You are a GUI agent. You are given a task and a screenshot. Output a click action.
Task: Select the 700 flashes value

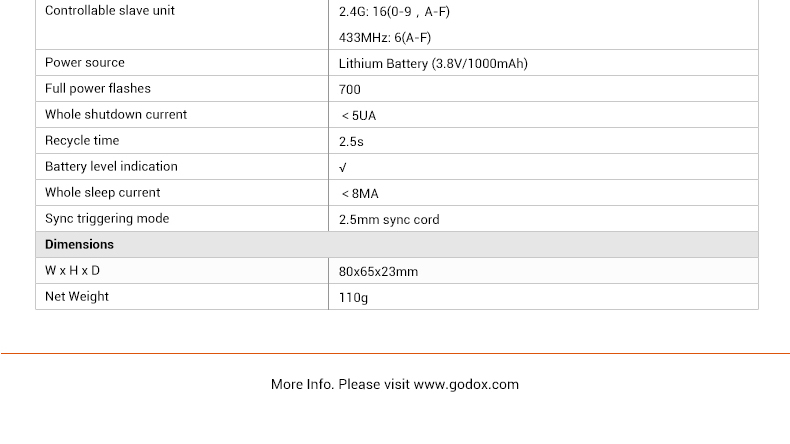pos(350,89)
